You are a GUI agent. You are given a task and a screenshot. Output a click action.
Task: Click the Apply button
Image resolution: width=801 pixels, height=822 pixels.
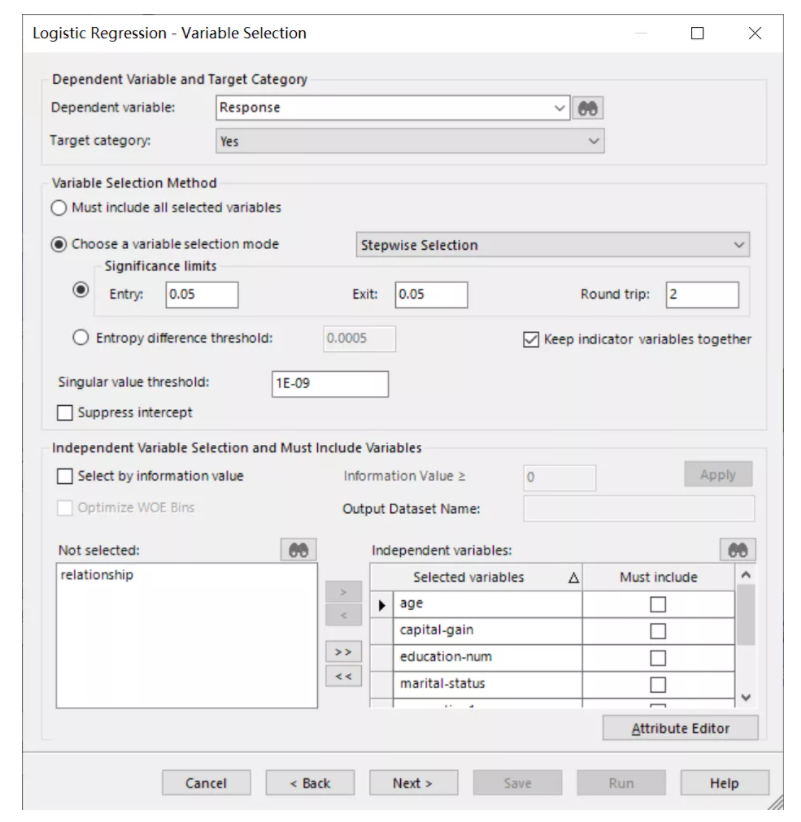718,474
